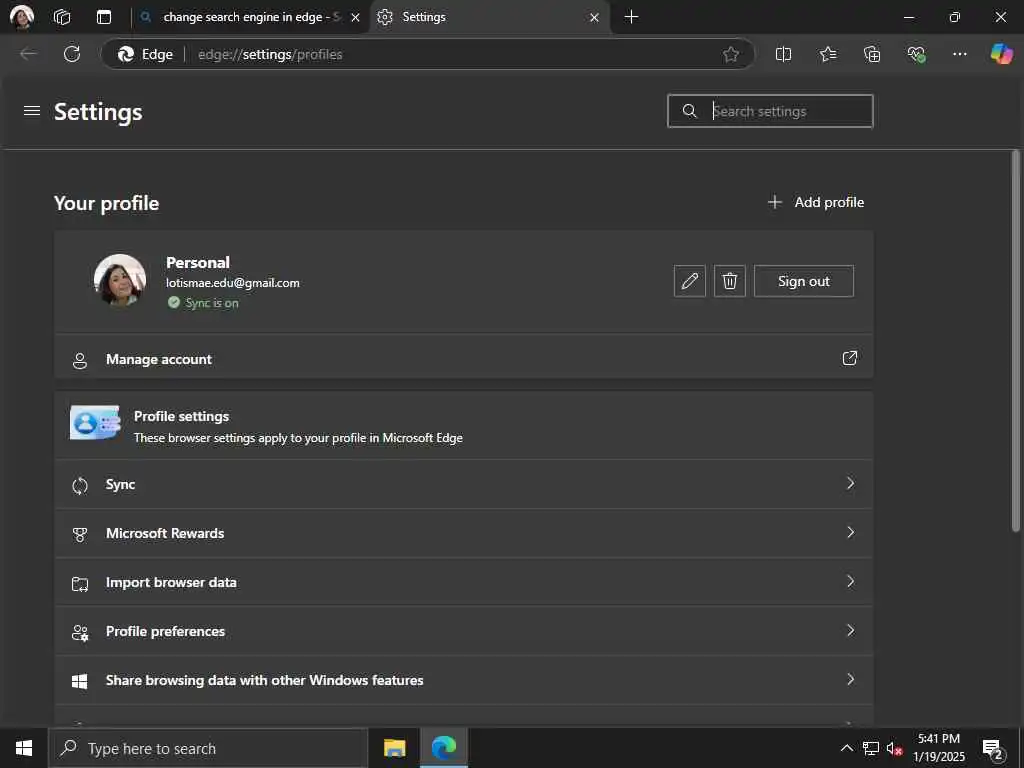Close the 'change search engine in edge' tab
The image size is (1024, 768).
point(355,18)
